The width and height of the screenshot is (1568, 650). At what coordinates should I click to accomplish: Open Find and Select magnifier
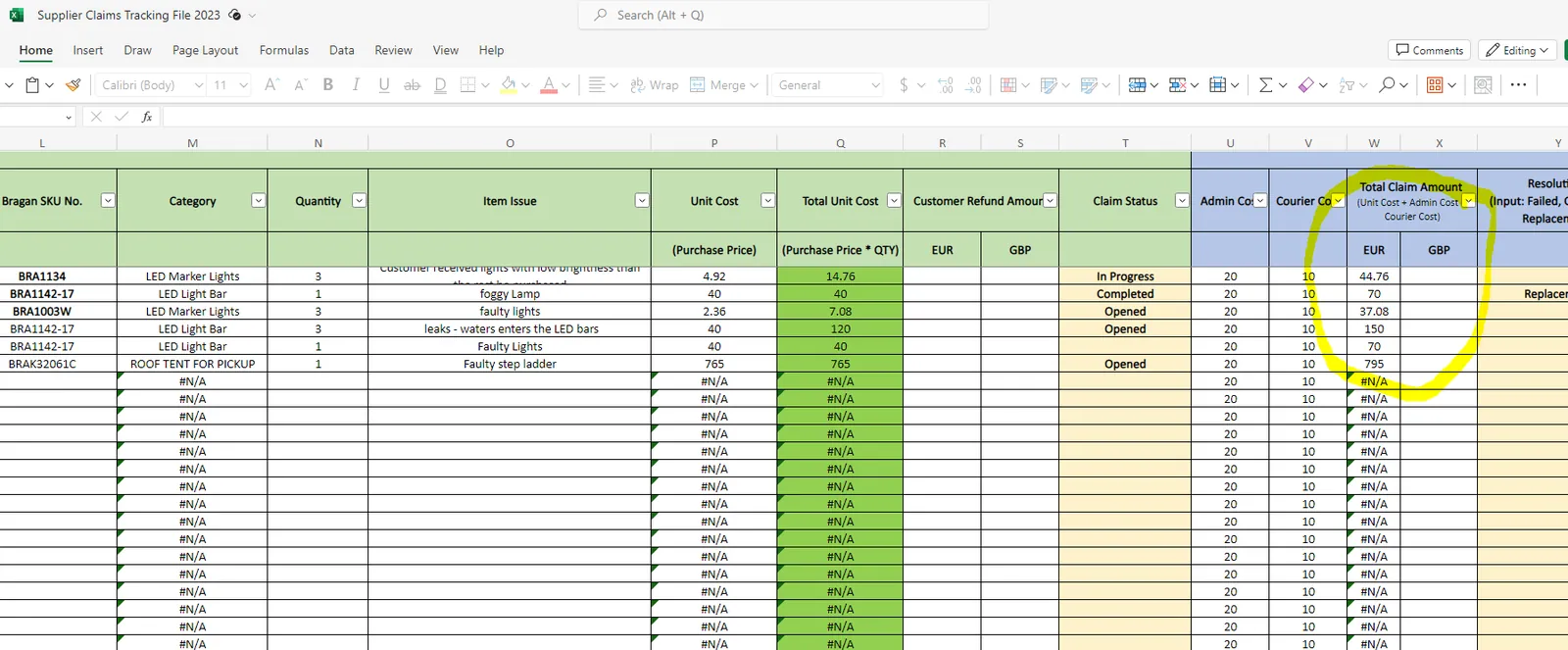[x=1387, y=85]
